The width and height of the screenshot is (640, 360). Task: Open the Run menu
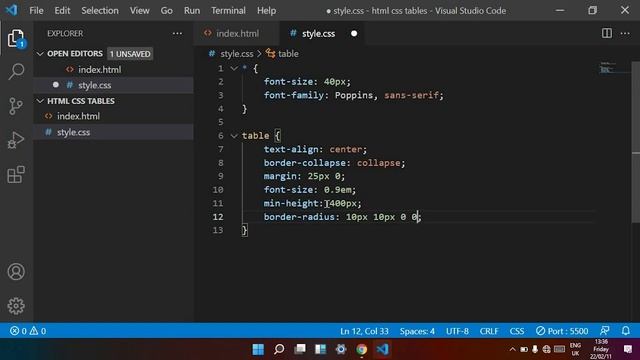tap(192, 11)
